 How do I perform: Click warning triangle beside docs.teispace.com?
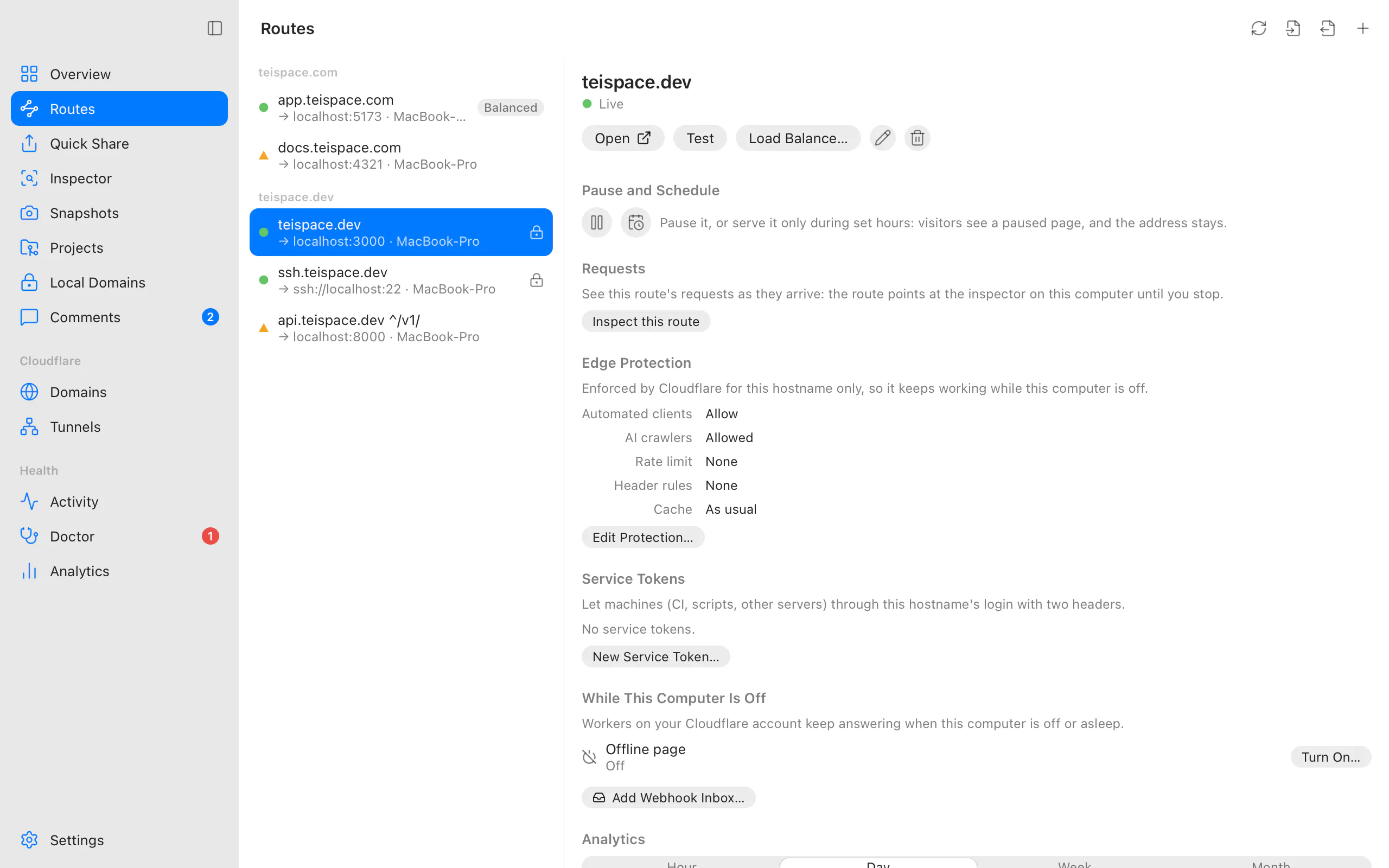tap(264, 156)
